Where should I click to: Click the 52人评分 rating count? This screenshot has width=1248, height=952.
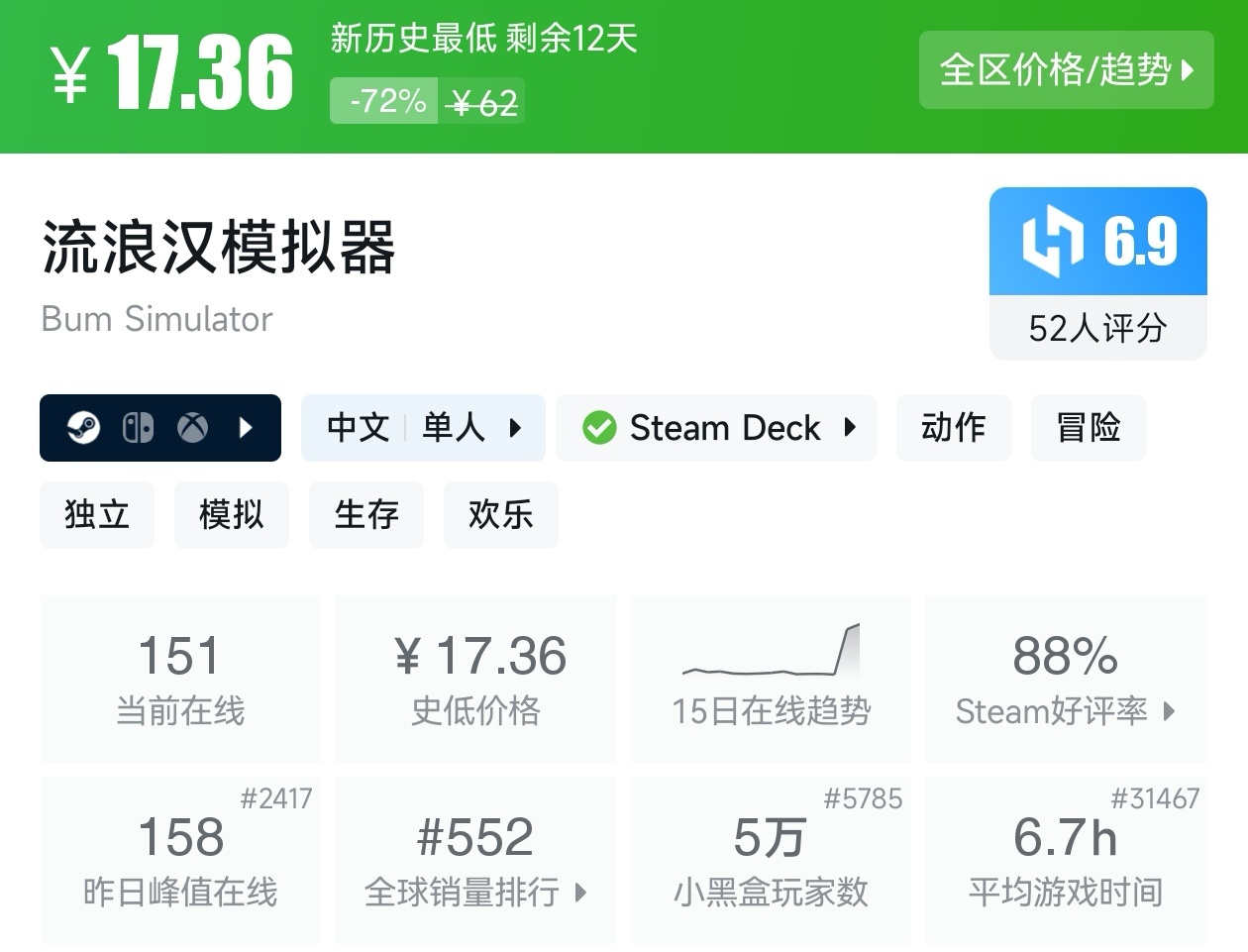pyautogui.click(x=1098, y=328)
